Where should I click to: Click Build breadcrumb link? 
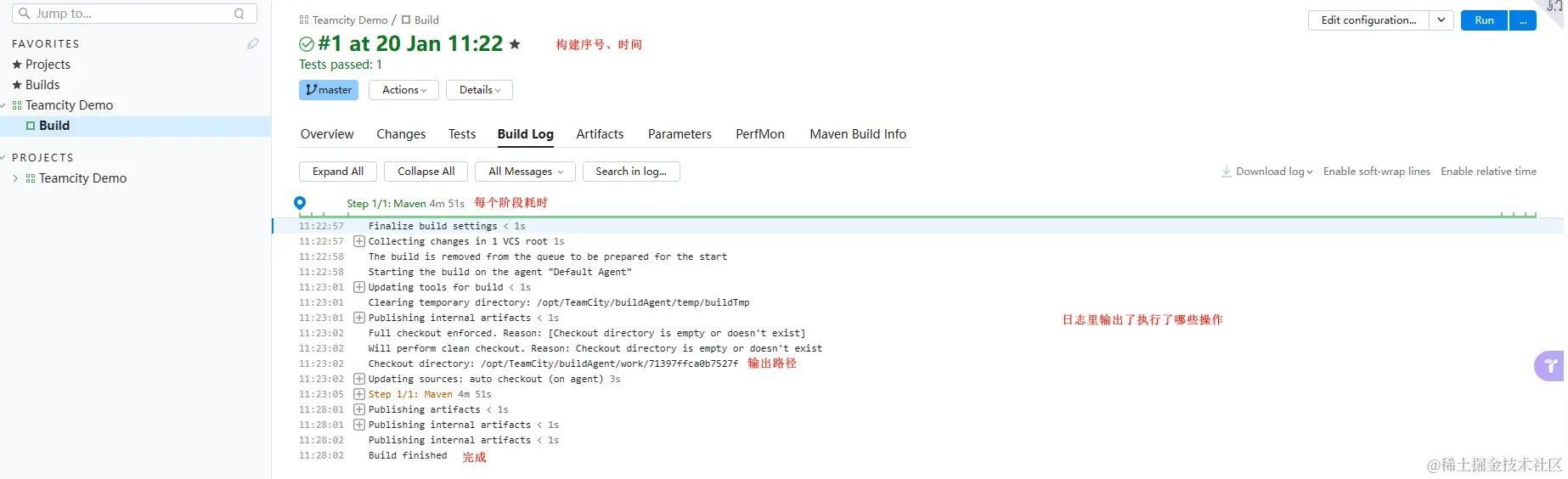point(426,20)
